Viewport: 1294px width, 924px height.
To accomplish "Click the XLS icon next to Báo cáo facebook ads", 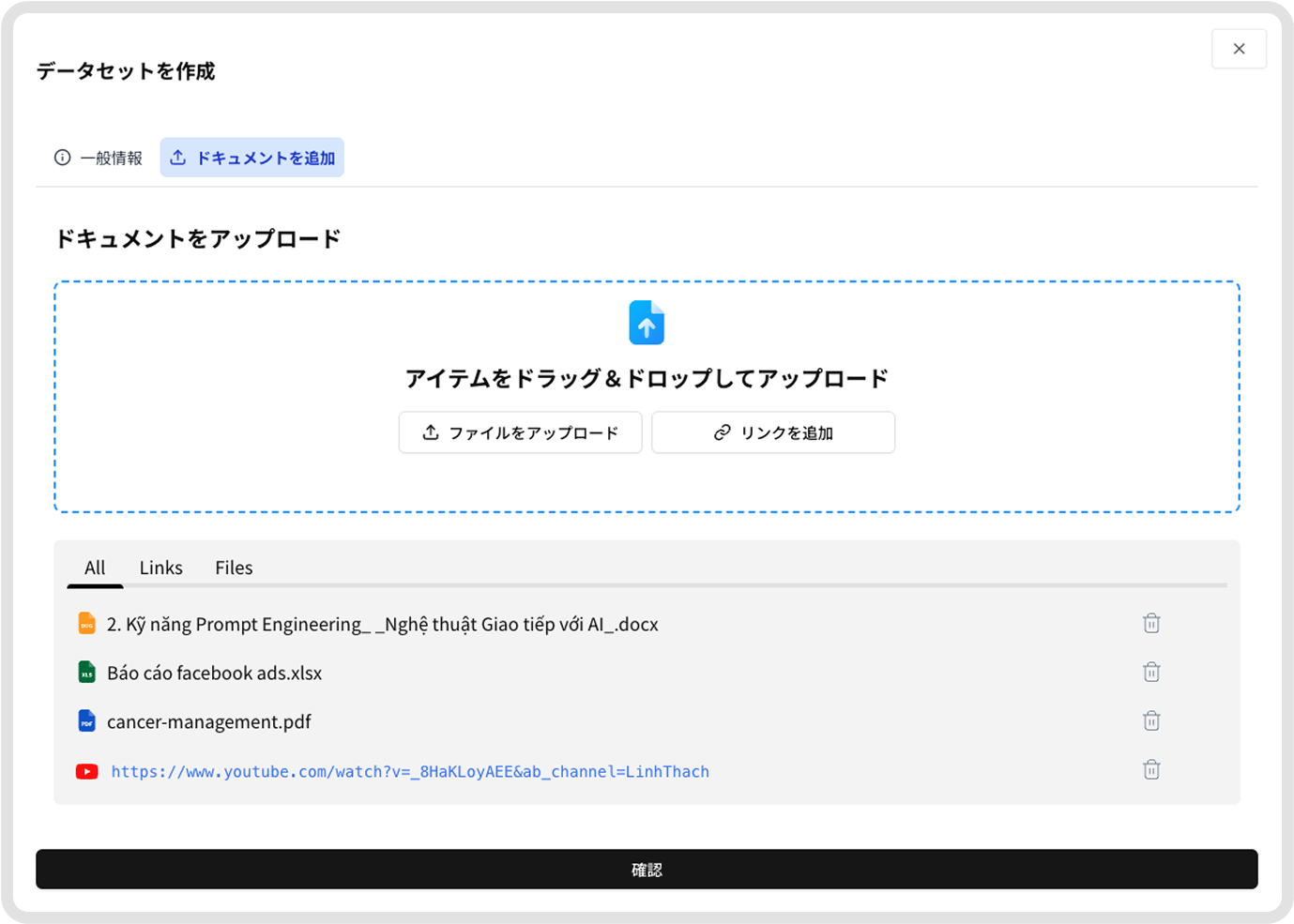I will tap(86, 672).
